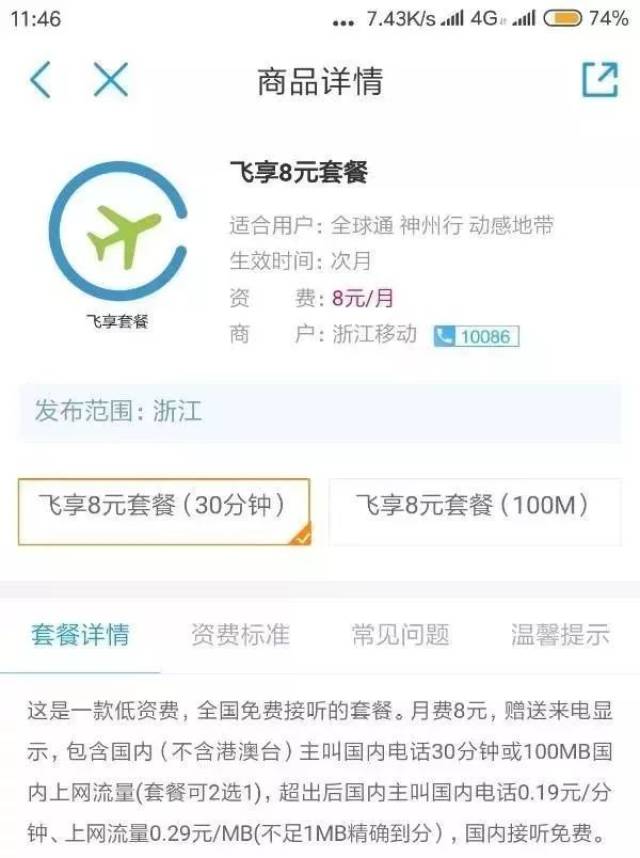Image resolution: width=640 pixels, height=858 pixels.
Task: Tap the 飞享8元套餐 product heading
Action: click(x=298, y=172)
